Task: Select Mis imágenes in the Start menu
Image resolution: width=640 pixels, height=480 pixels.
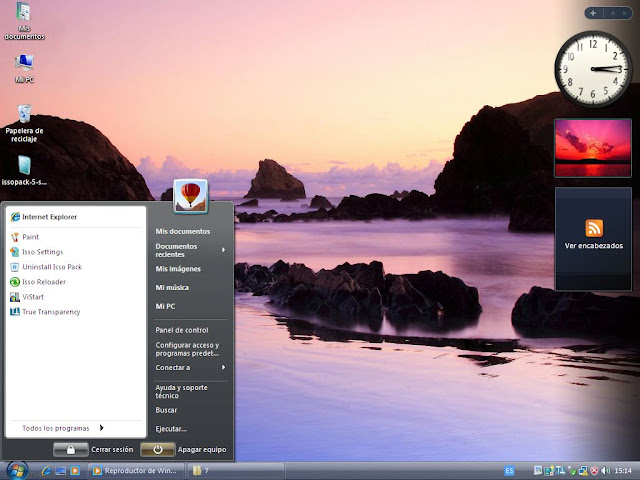Action: click(x=178, y=269)
